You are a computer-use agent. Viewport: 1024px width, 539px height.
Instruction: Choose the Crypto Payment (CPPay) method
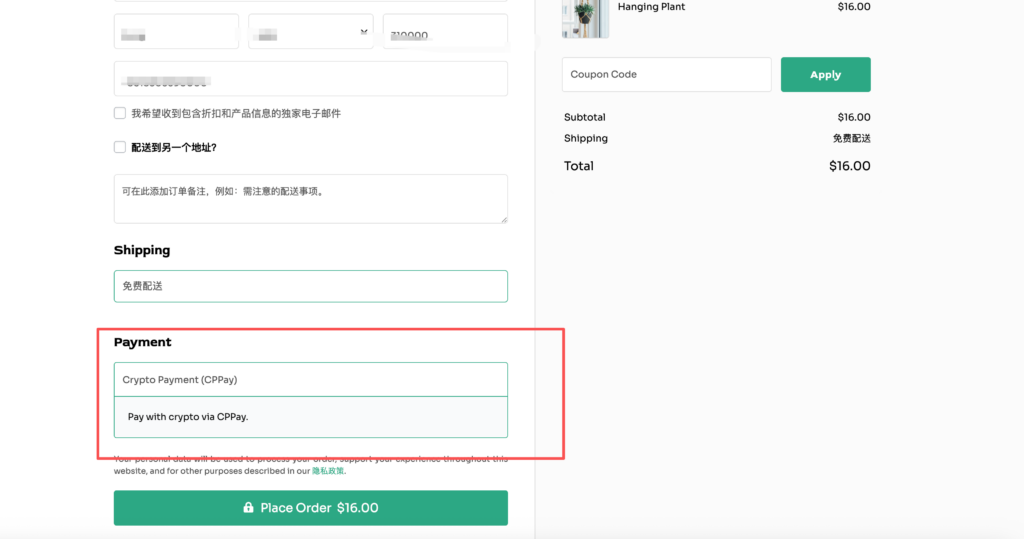tap(310, 380)
